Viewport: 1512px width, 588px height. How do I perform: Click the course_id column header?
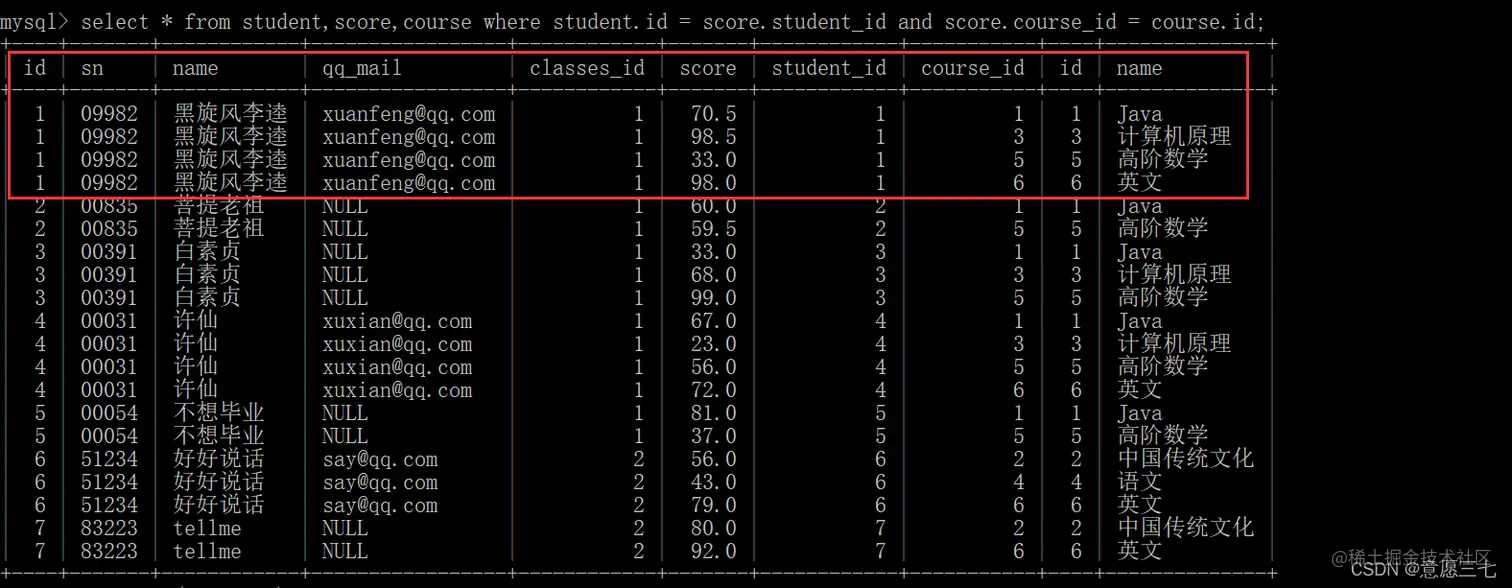973,69
